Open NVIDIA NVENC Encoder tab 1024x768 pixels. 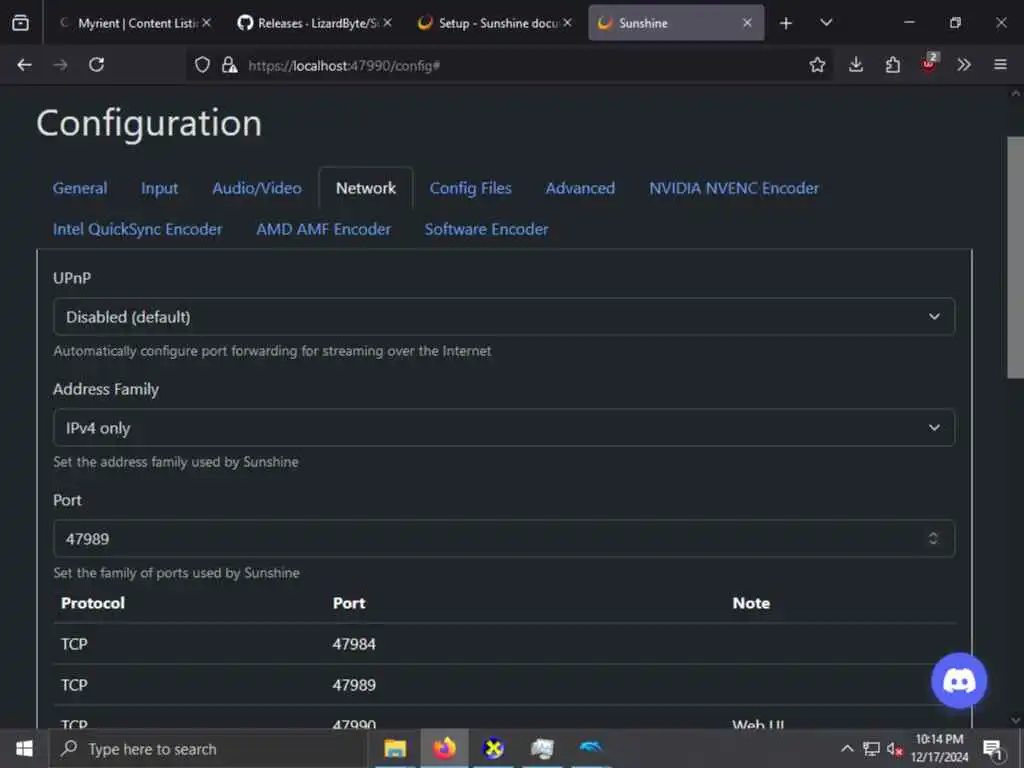pyautogui.click(x=733, y=188)
